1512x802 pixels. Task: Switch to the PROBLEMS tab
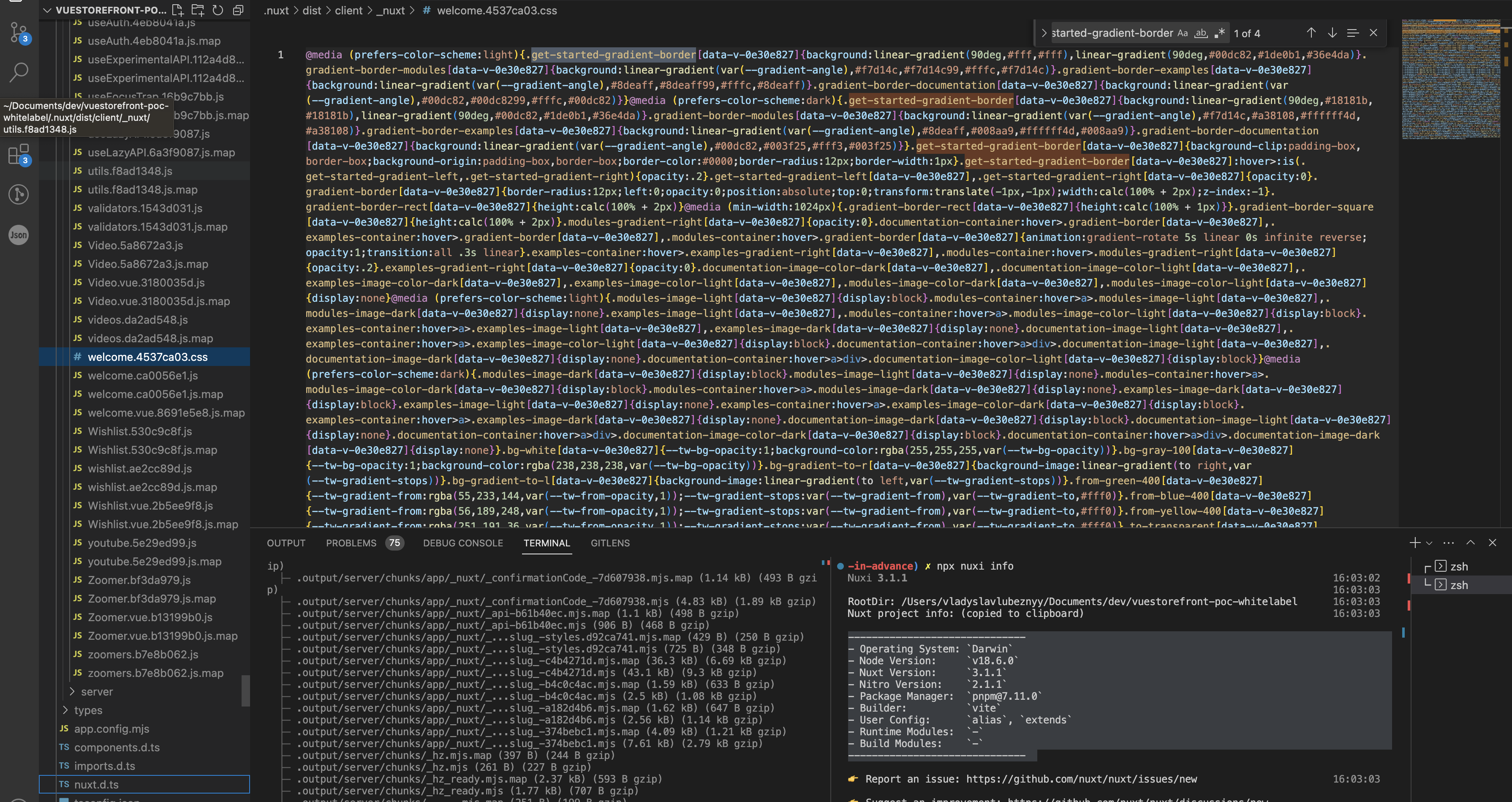click(x=351, y=543)
